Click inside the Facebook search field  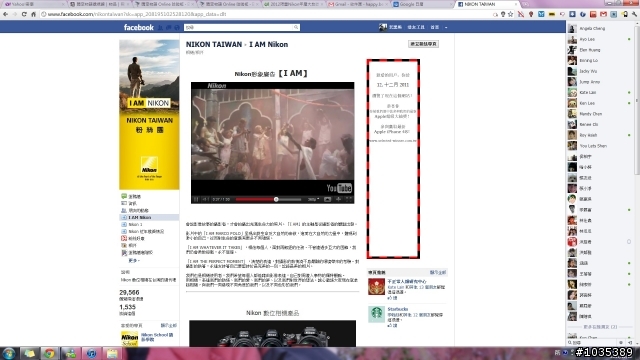click(239, 27)
